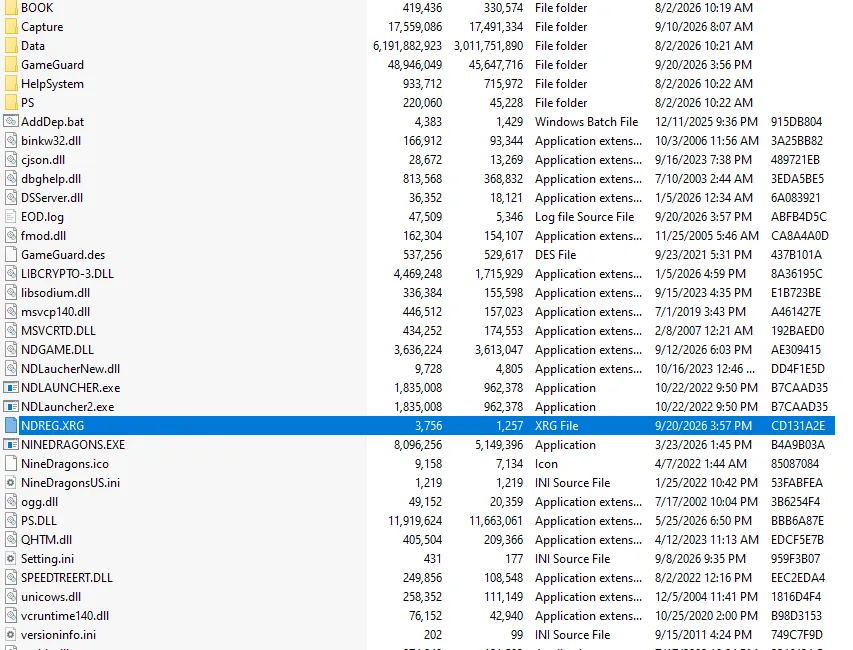Select the unicows.dll file name

[x=51, y=597]
